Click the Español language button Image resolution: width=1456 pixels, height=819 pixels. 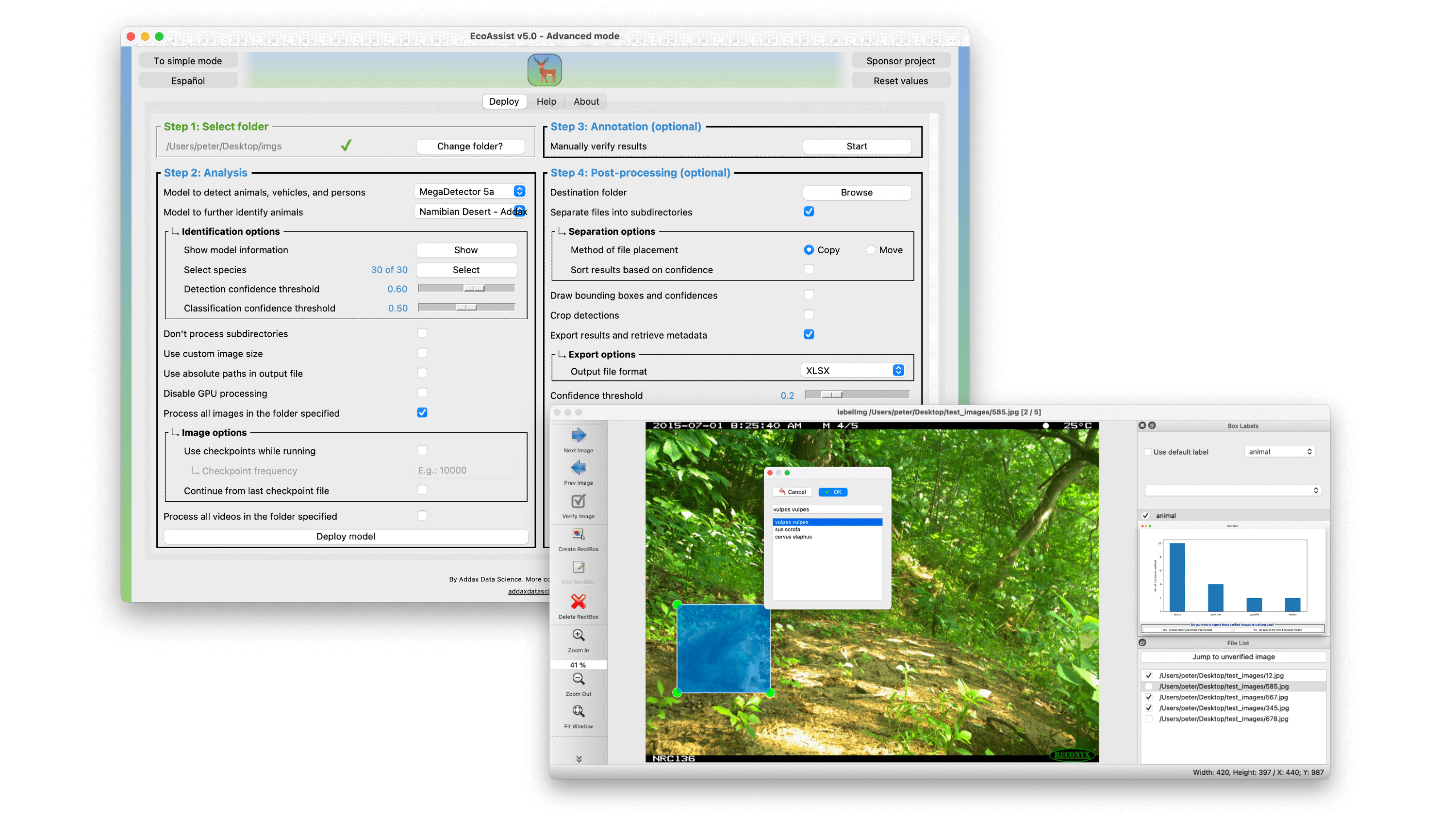click(188, 80)
